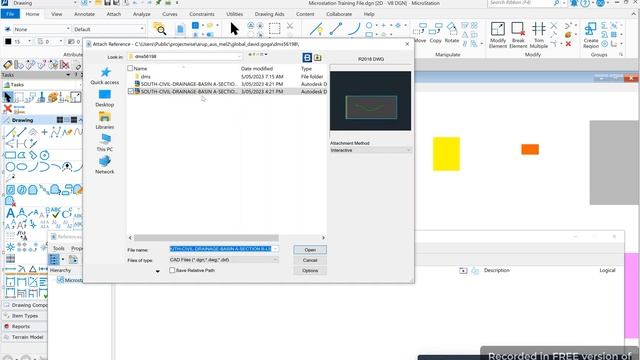The image size is (640, 360).
Task: Click the Libraries shortcut in dialog sidebar
Action: 104,120
